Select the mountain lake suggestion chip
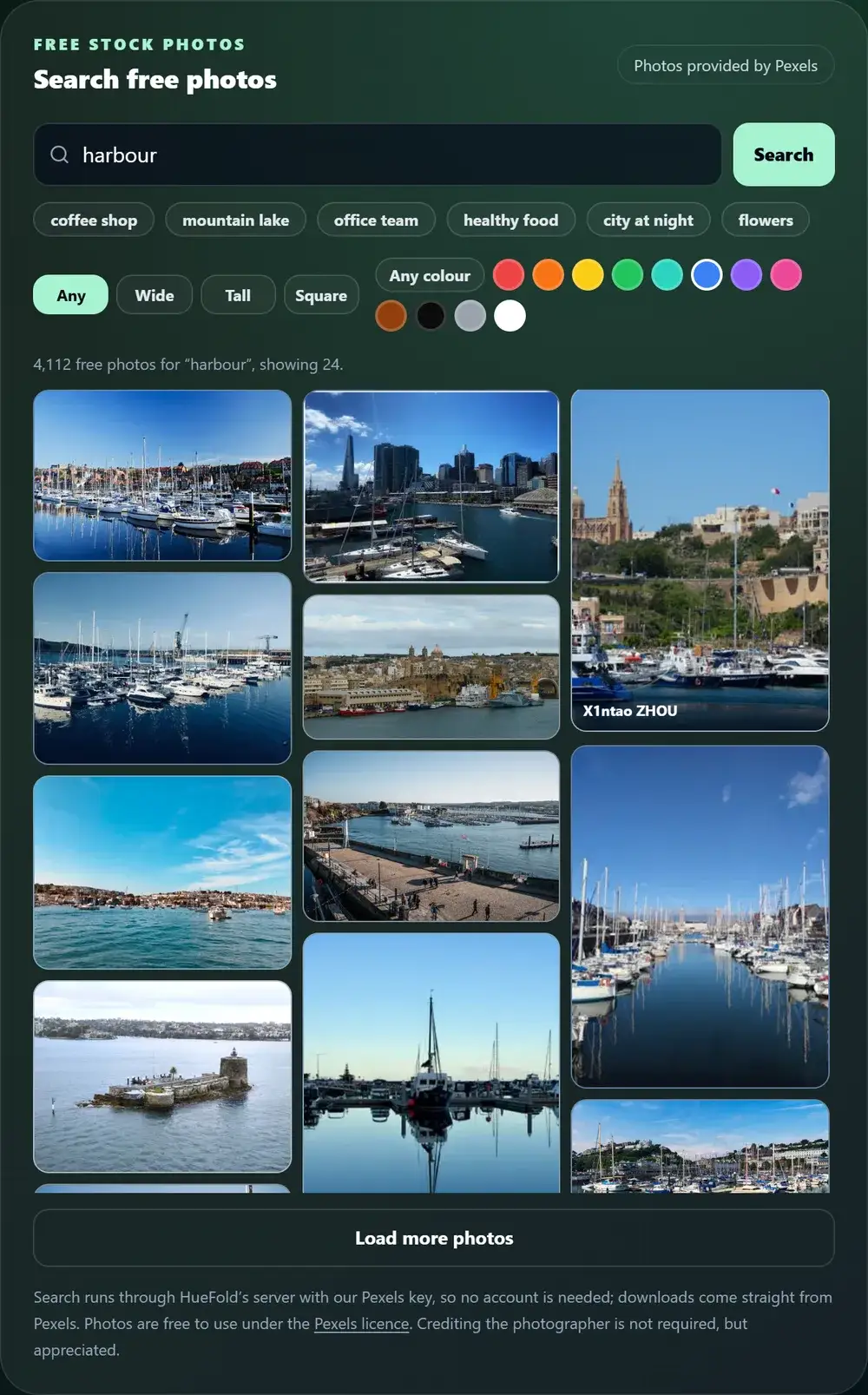This screenshot has height=1395, width=868. pyautogui.click(x=235, y=220)
